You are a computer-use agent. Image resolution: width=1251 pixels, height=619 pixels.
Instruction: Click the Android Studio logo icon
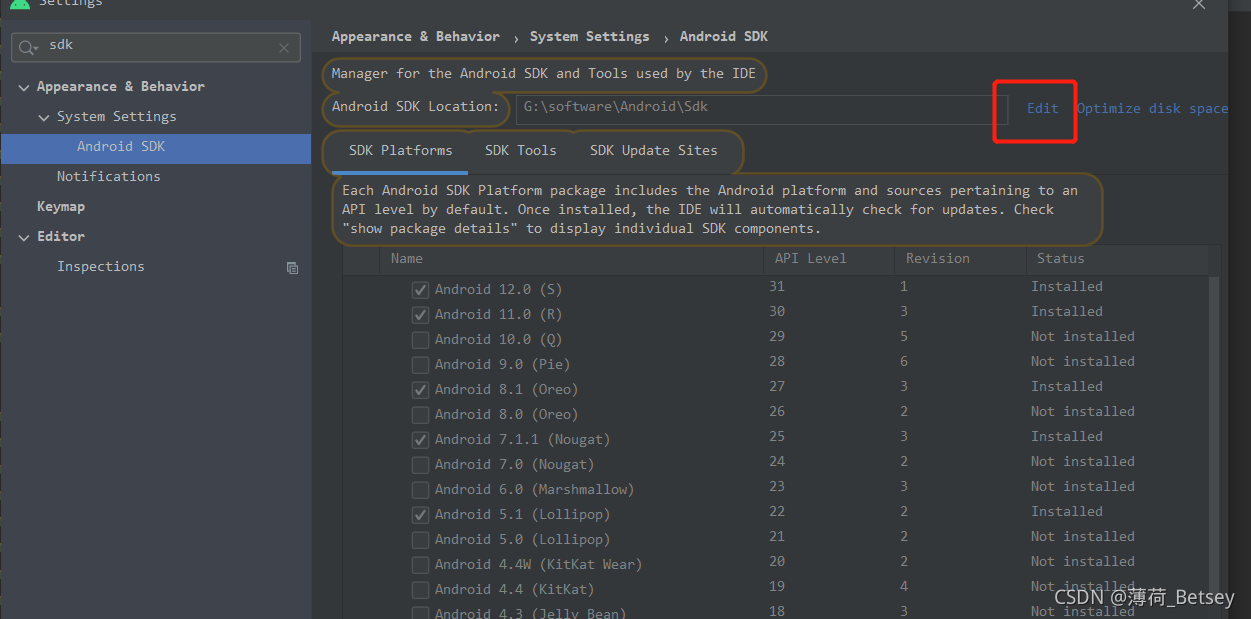19,4
